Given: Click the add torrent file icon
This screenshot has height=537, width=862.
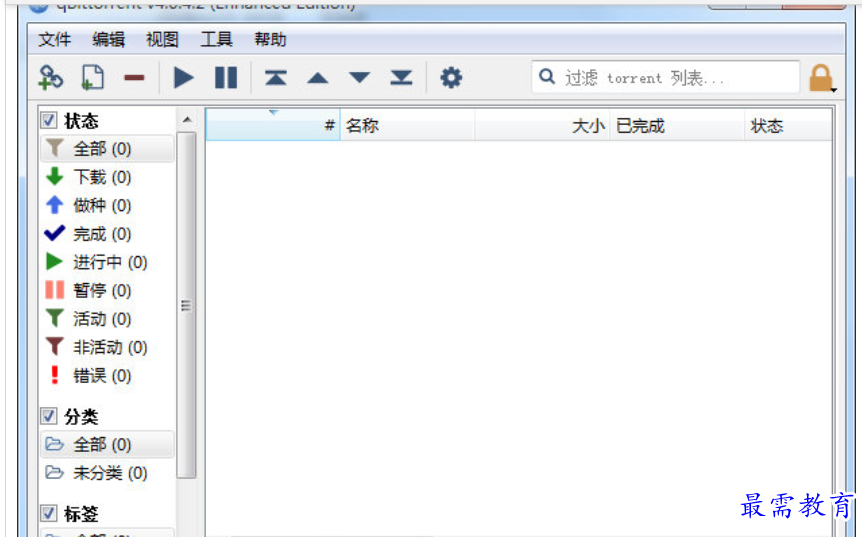Looking at the screenshot, I should click(x=92, y=77).
